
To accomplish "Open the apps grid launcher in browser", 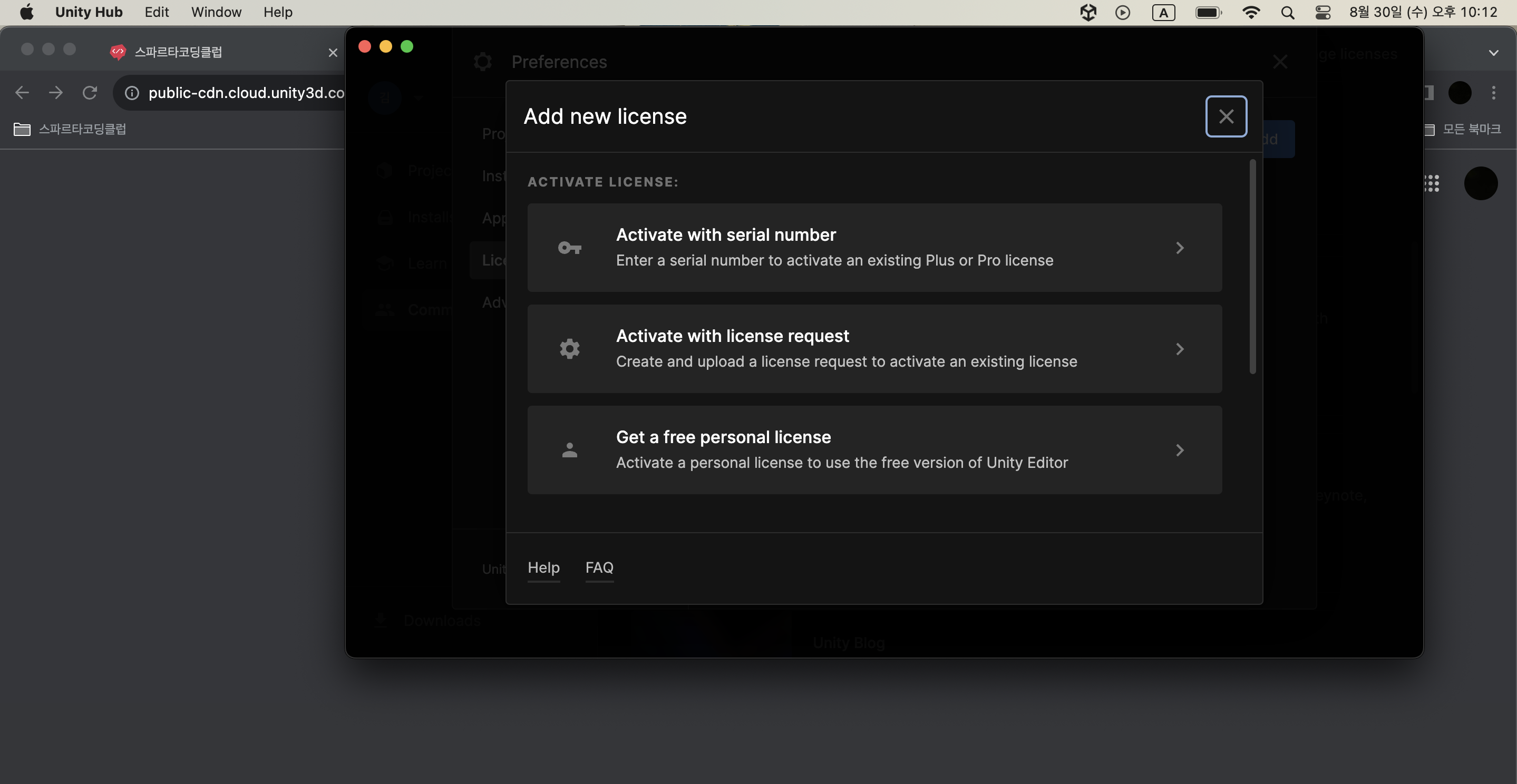I will (x=1432, y=183).
